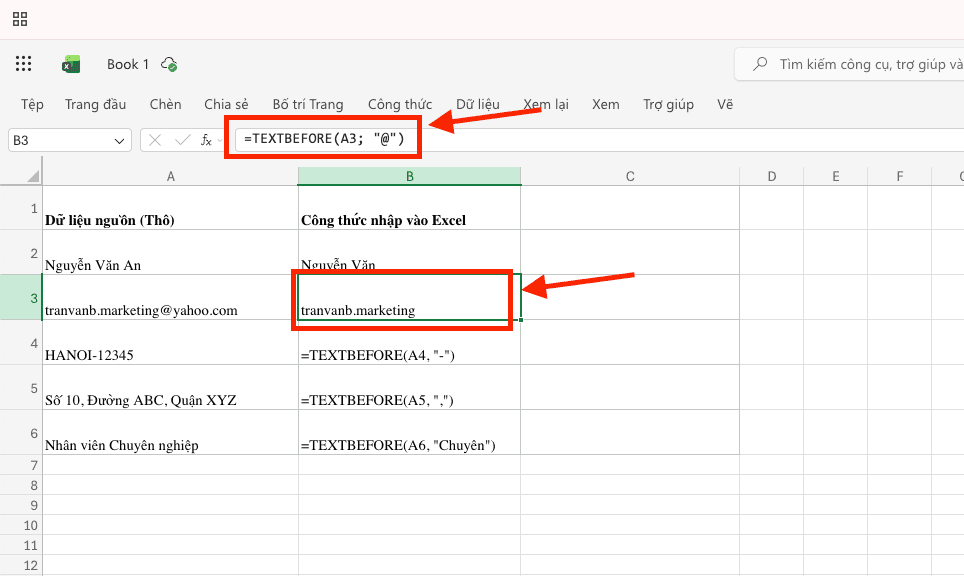Click cell '=TEXTBEFORE(A4, "-")'
The image size is (964, 576).
coord(409,342)
